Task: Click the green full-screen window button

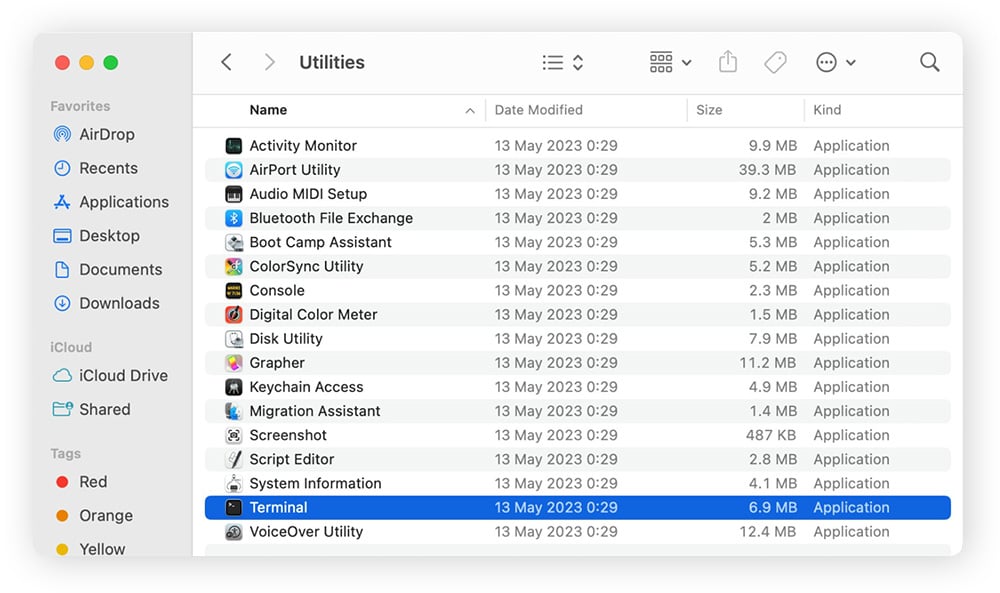Action: point(111,62)
